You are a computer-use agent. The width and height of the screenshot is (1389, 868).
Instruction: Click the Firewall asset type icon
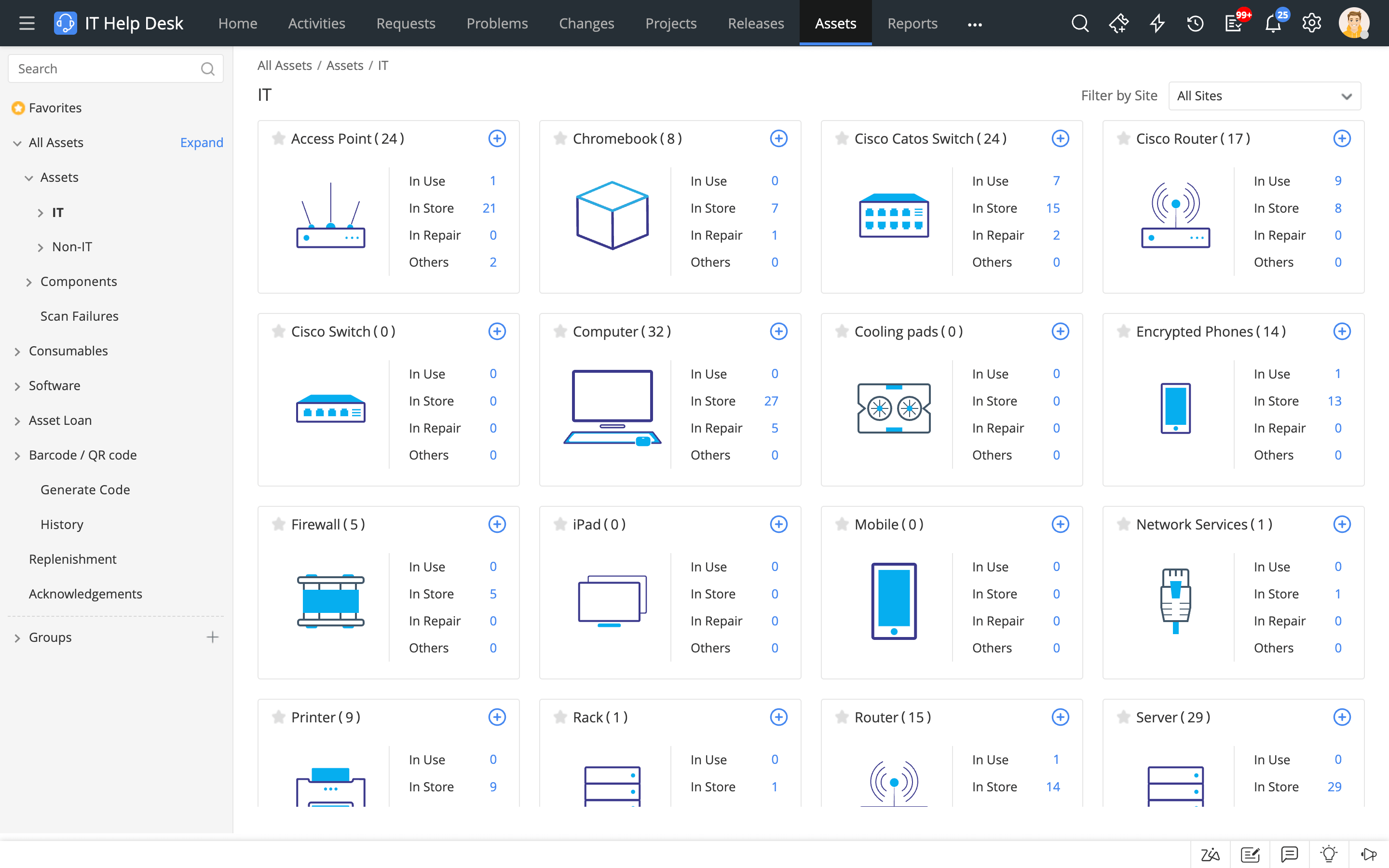click(x=330, y=601)
